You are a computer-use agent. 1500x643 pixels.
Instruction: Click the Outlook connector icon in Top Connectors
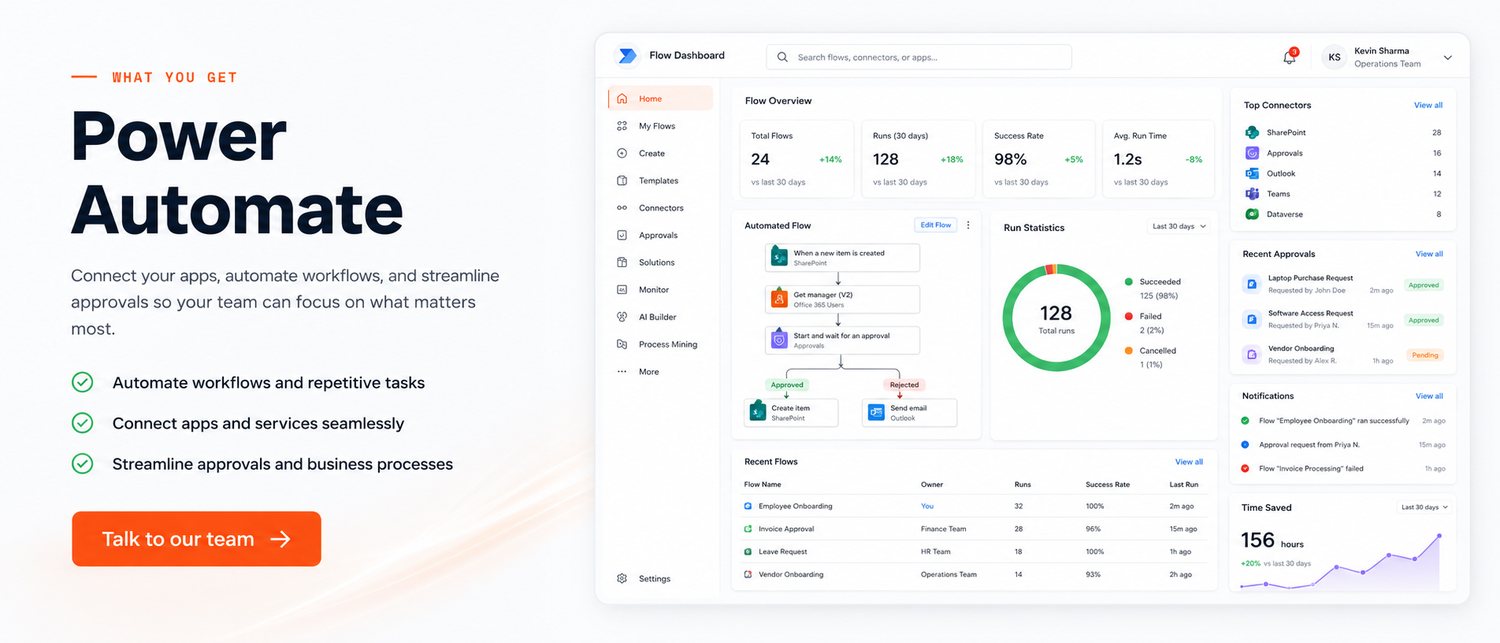(x=1252, y=173)
